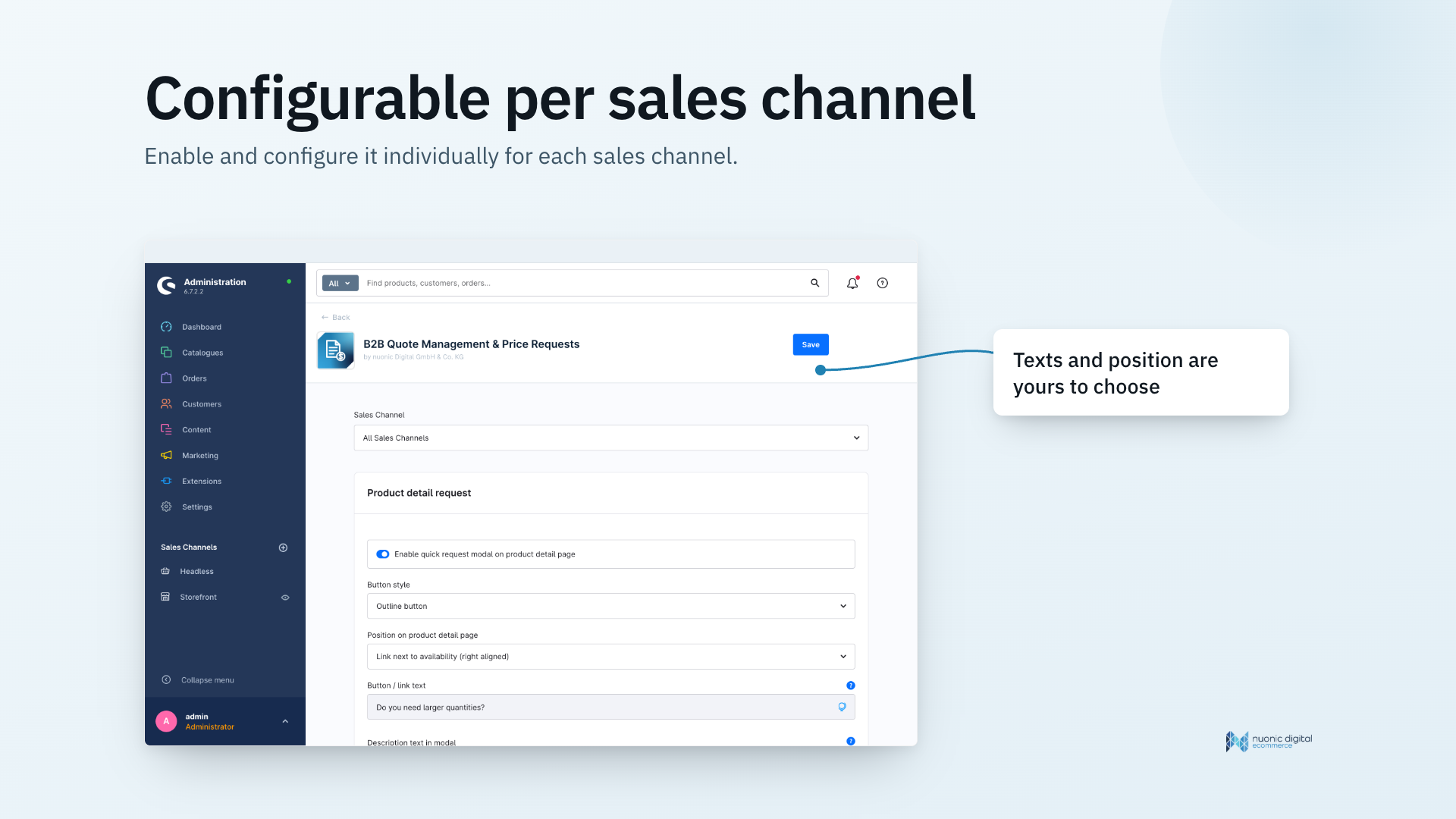Click the Sales Channels heading

(x=189, y=548)
